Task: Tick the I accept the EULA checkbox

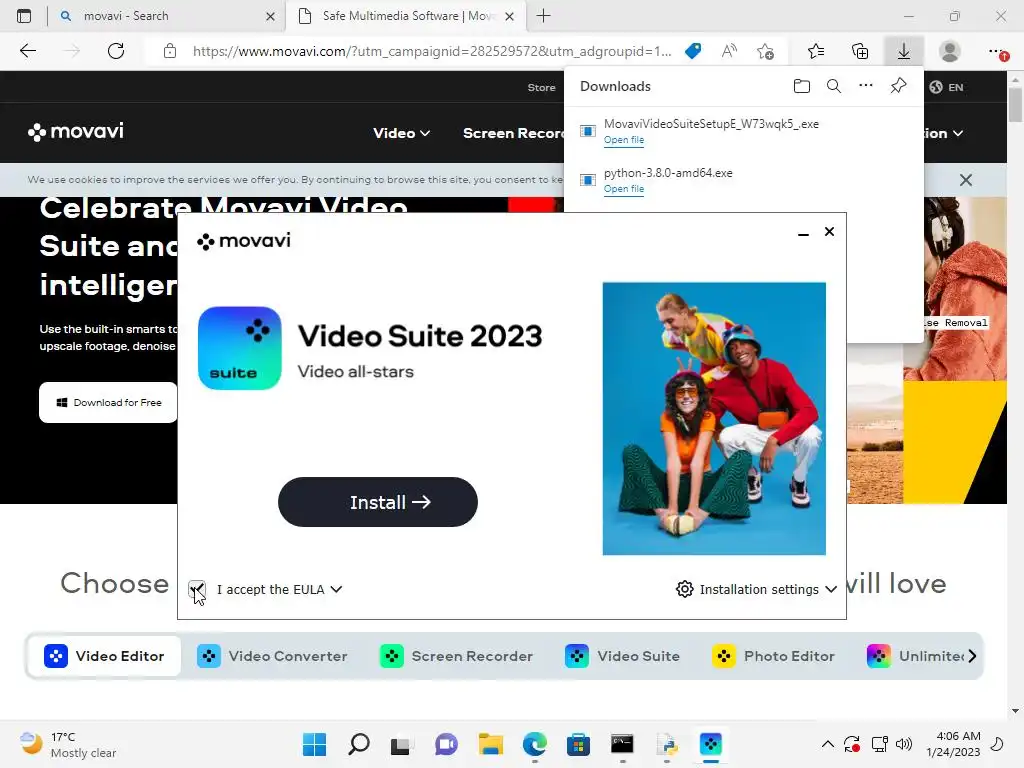Action: point(197,589)
